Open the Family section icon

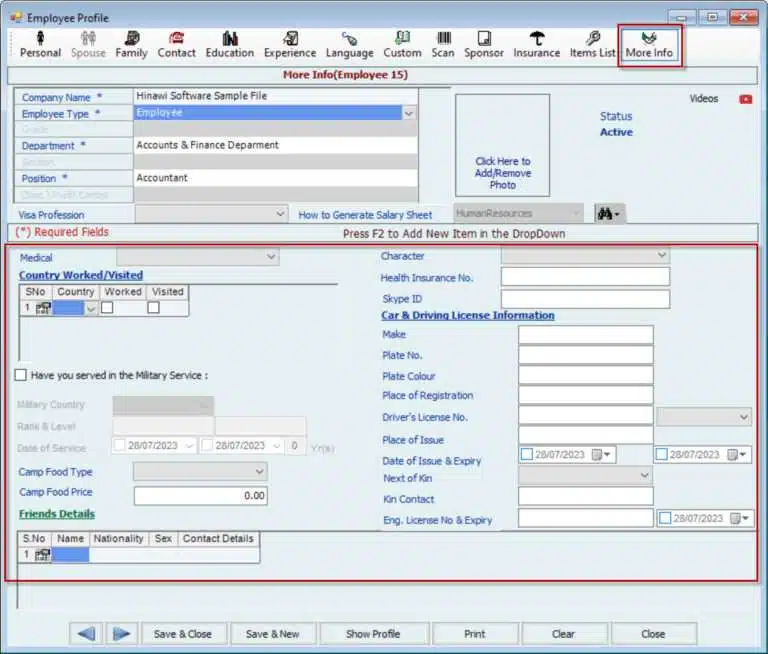pos(131,39)
